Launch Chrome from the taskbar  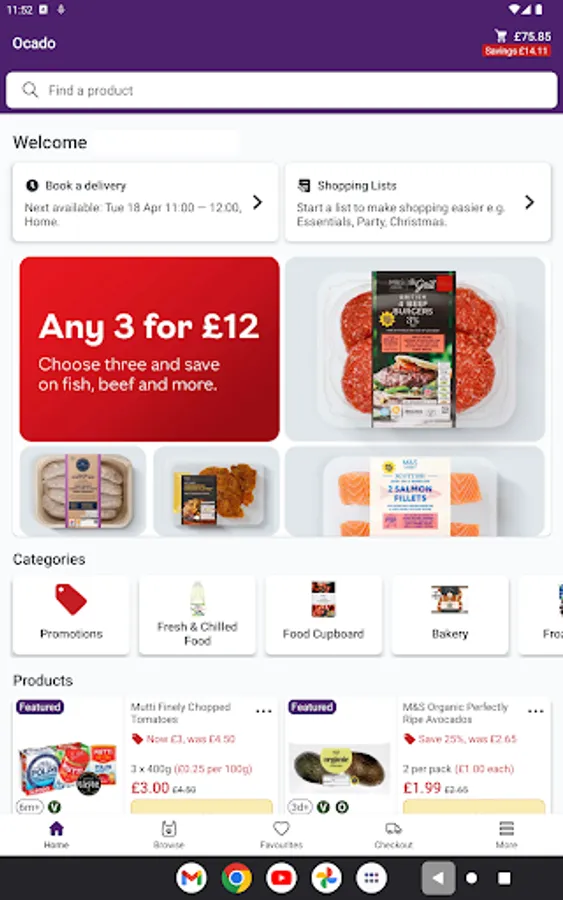pos(236,878)
